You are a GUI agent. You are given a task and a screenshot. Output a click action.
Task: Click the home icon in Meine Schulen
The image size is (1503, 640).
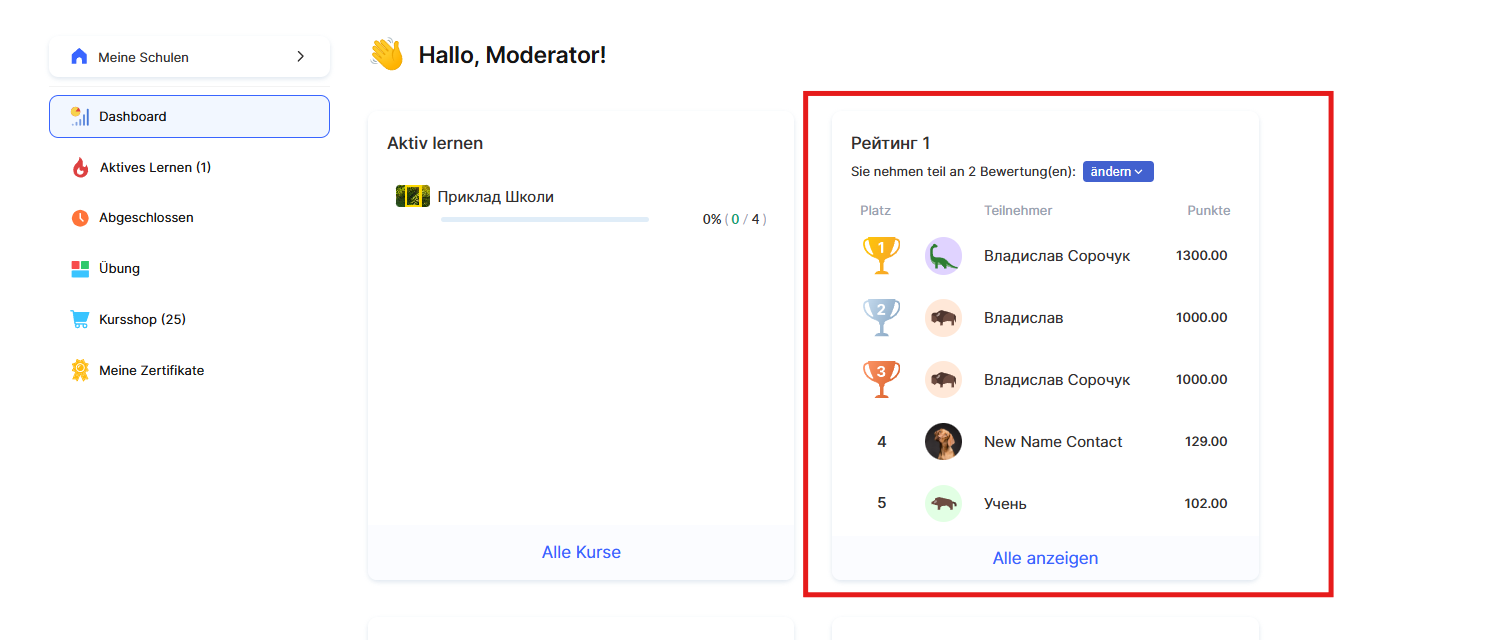coord(79,57)
